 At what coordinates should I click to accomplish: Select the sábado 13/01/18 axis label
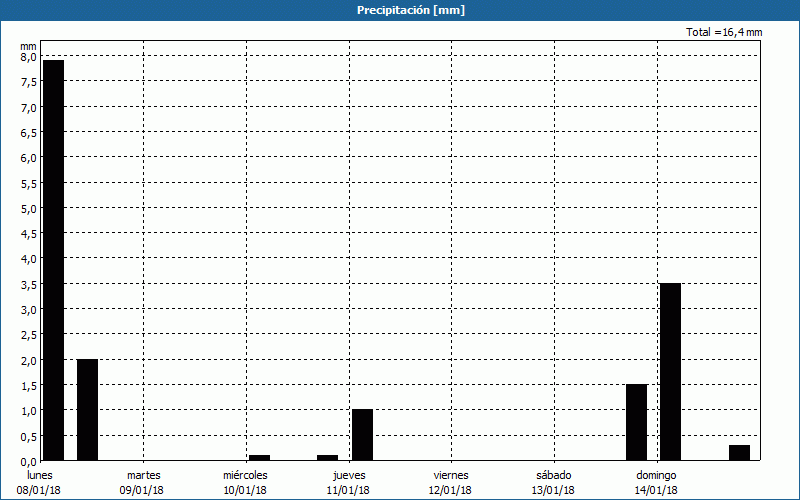coord(553,482)
